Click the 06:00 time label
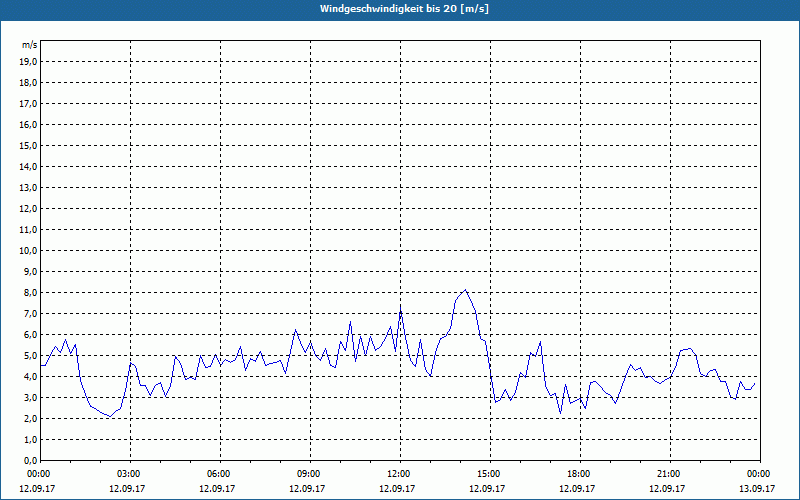 click(220, 474)
